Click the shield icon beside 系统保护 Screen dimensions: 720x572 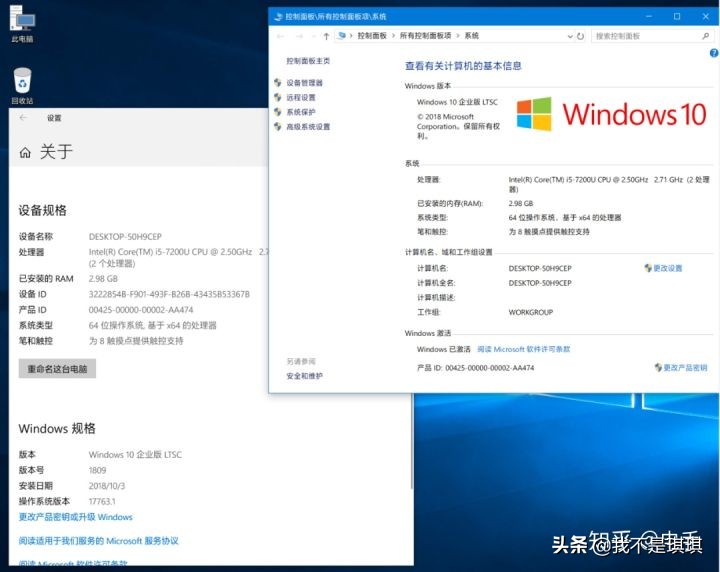[278, 112]
